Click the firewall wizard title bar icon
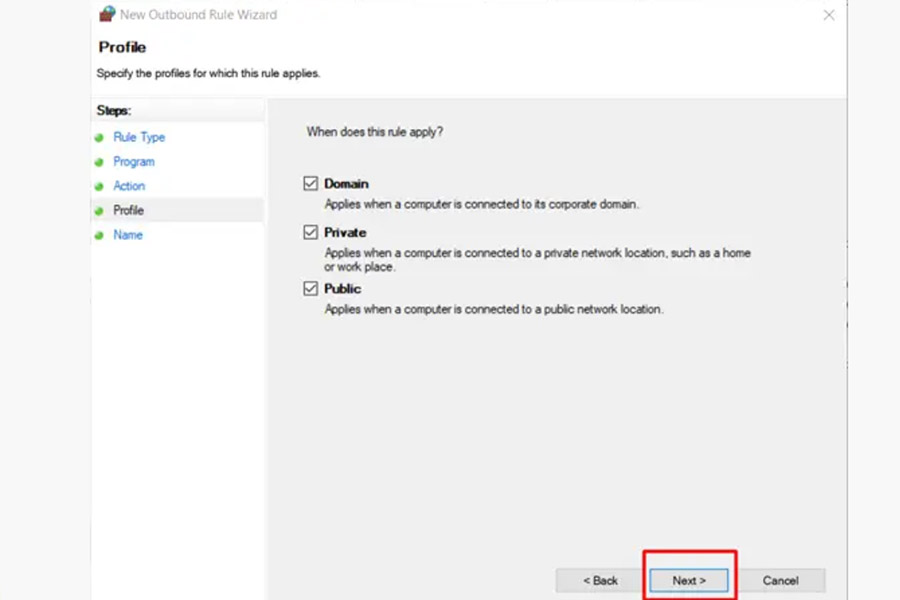The width and height of the screenshot is (900, 600). coord(107,13)
